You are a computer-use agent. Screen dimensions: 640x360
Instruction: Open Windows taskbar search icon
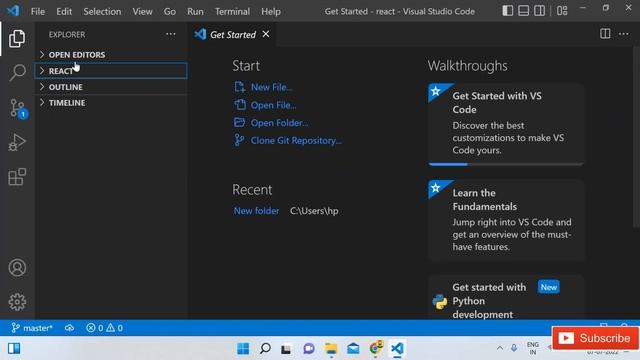(x=265, y=349)
